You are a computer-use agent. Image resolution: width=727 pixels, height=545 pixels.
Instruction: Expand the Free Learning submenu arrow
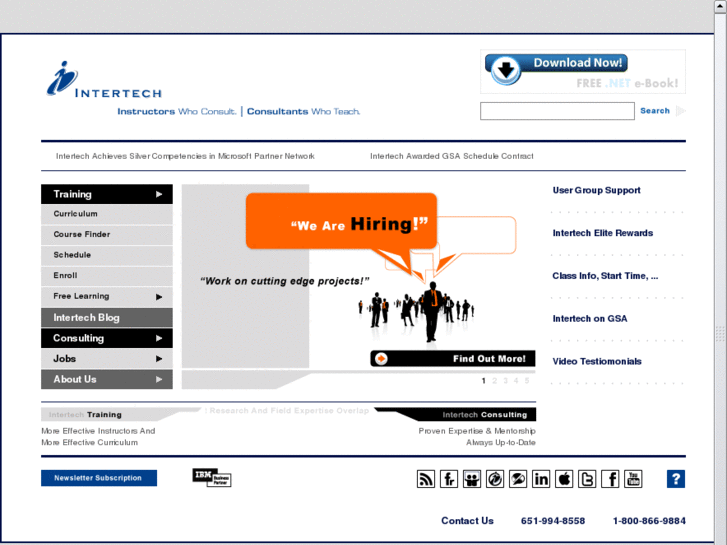(x=159, y=297)
